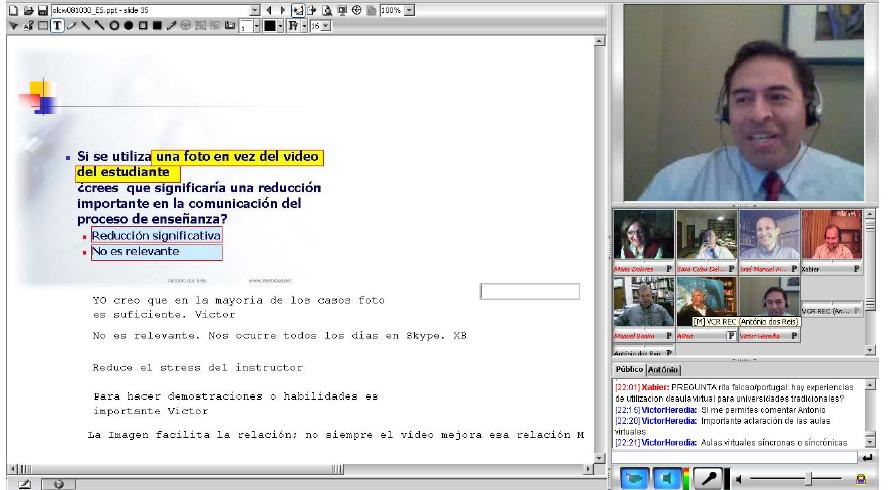Click the VCR REC participant entry
This screenshot has height=490, width=889.
831,311
